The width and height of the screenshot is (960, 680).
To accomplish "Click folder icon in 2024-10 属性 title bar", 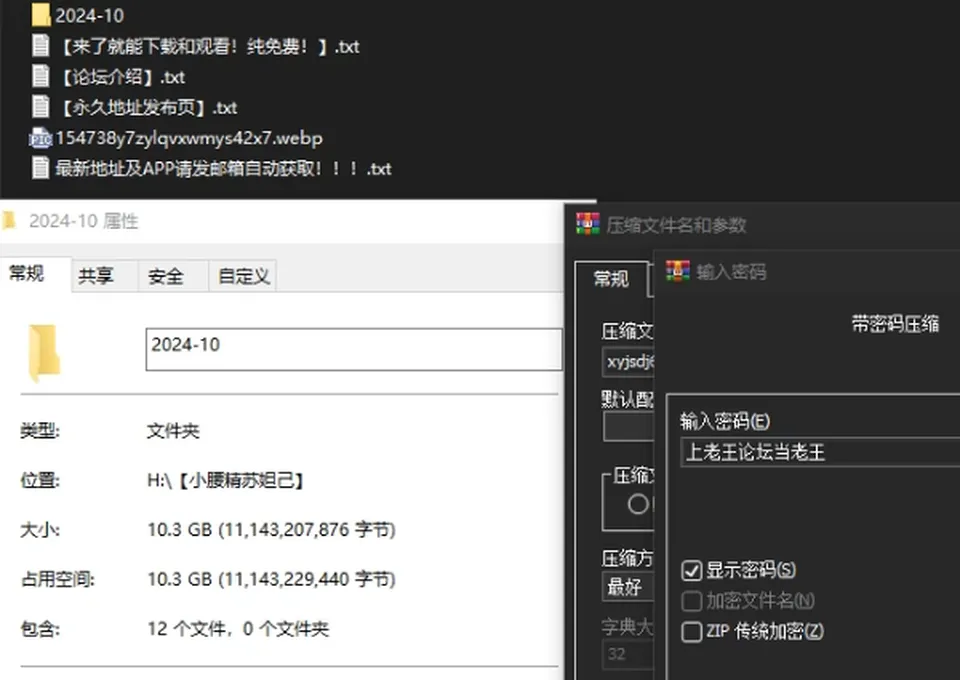I will pyautogui.click(x=9, y=220).
